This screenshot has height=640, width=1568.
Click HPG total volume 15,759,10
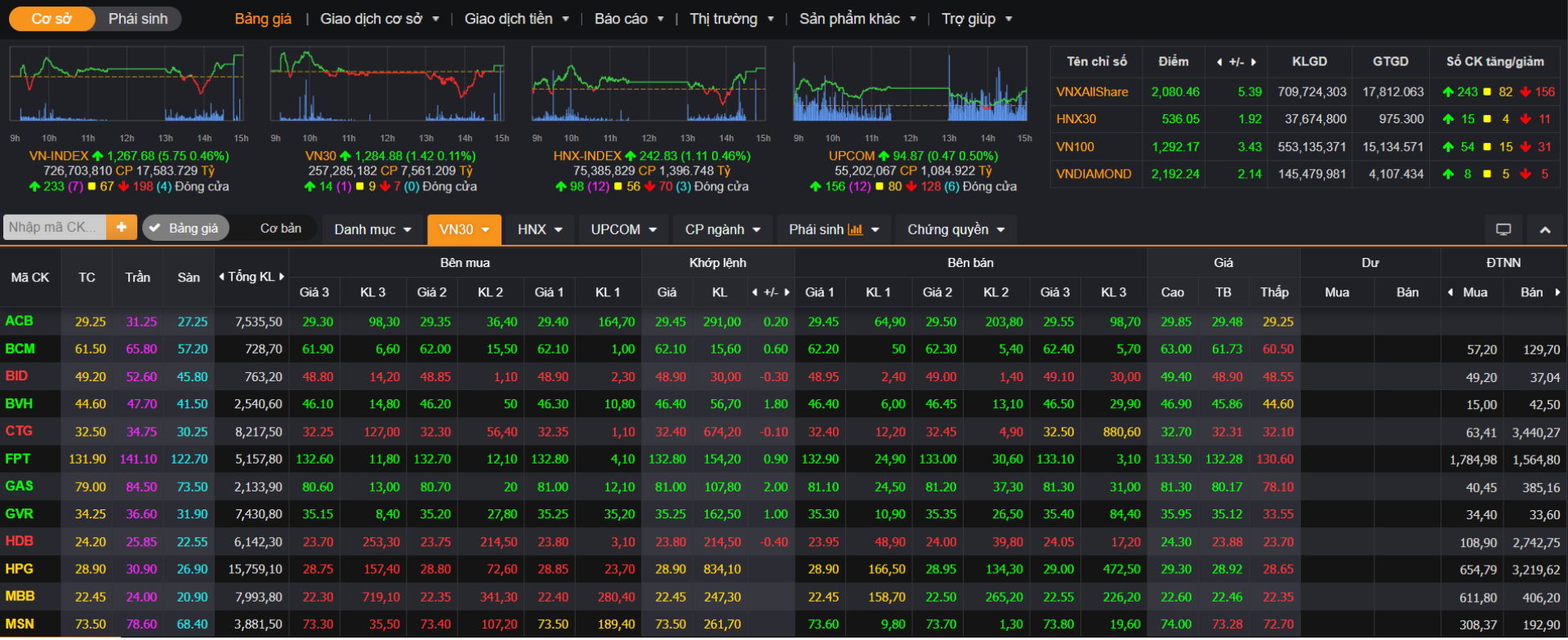click(x=255, y=570)
